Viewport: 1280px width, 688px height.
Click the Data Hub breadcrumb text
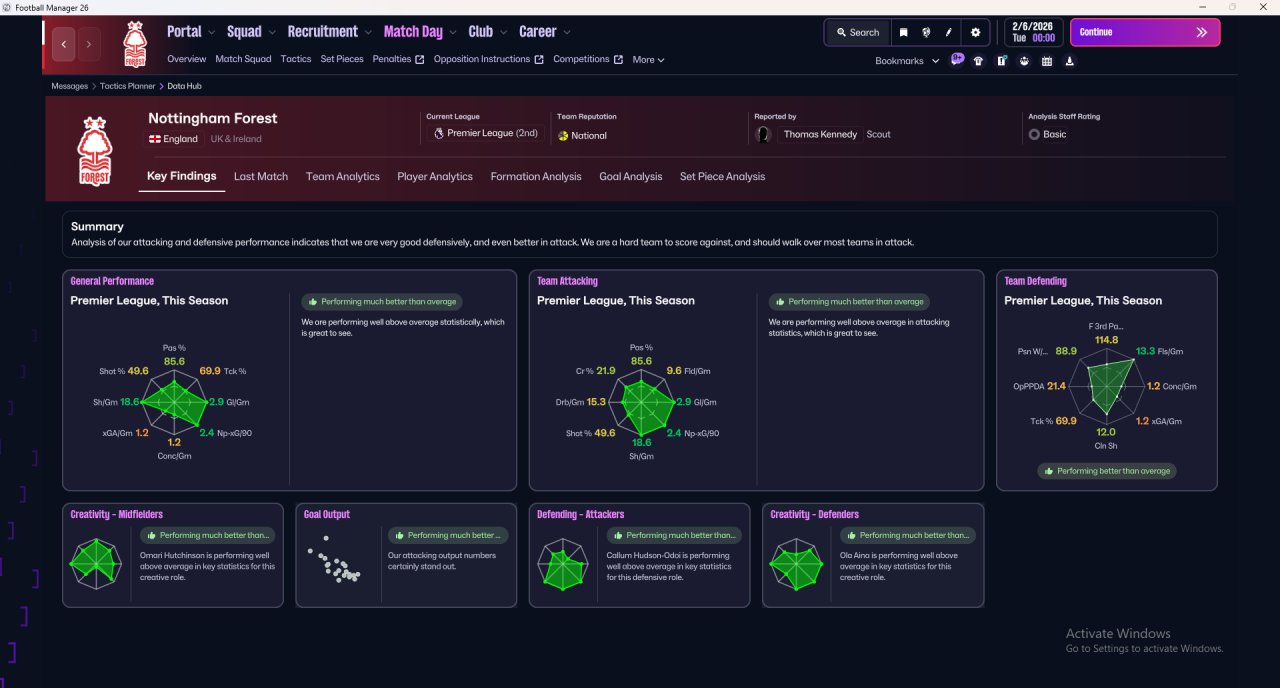184,86
